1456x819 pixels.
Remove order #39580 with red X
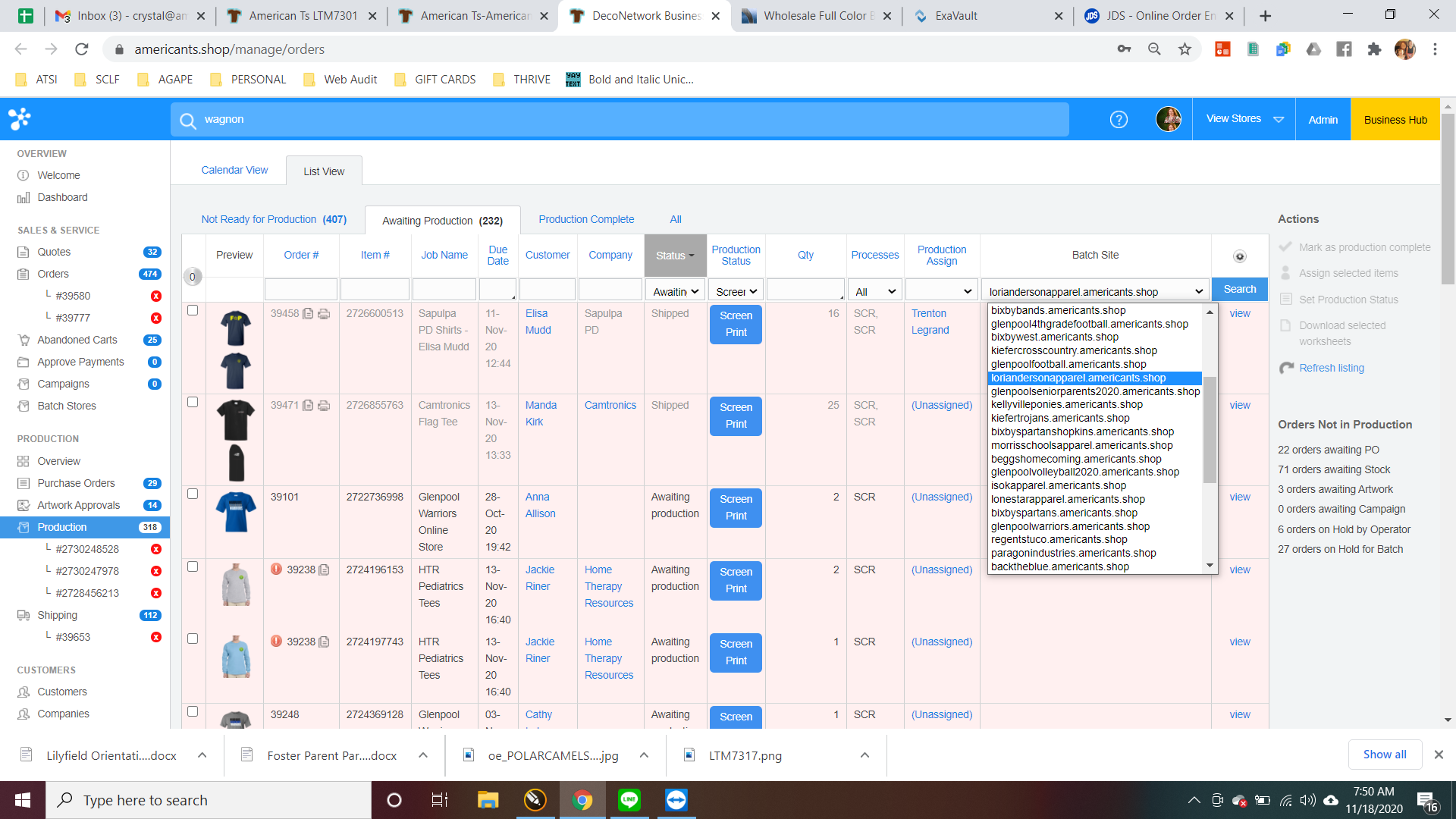point(156,296)
